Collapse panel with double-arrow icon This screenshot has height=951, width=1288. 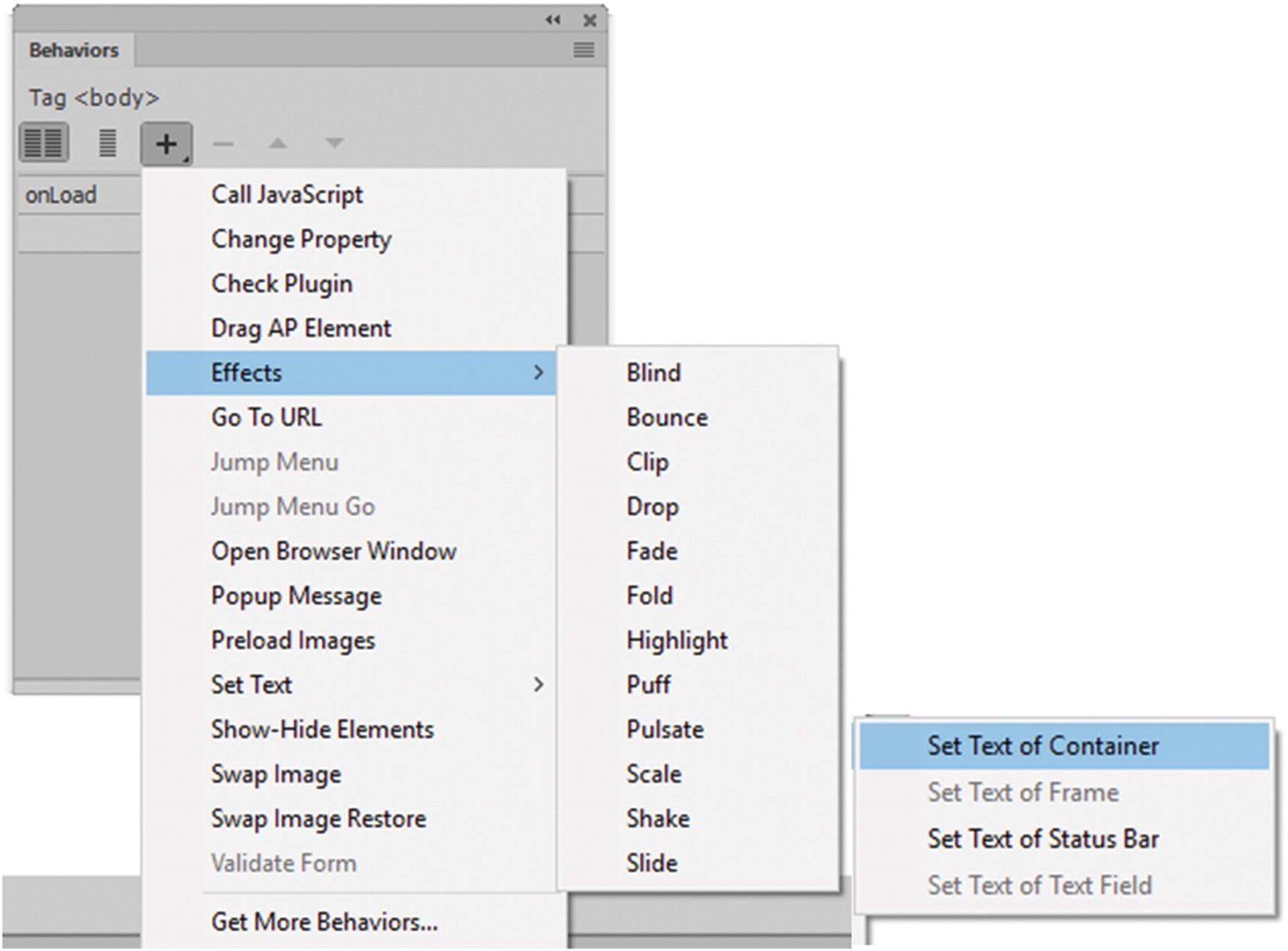click(x=553, y=20)
